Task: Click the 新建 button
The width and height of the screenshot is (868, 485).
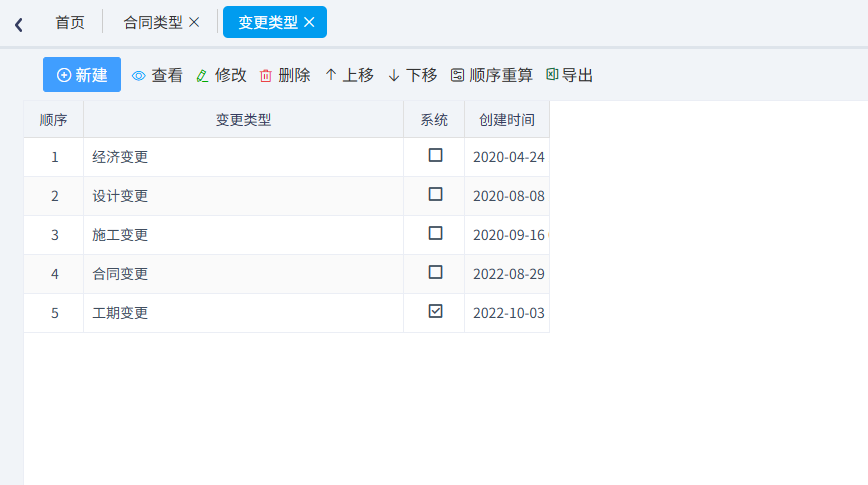Action: pos(82,75)
